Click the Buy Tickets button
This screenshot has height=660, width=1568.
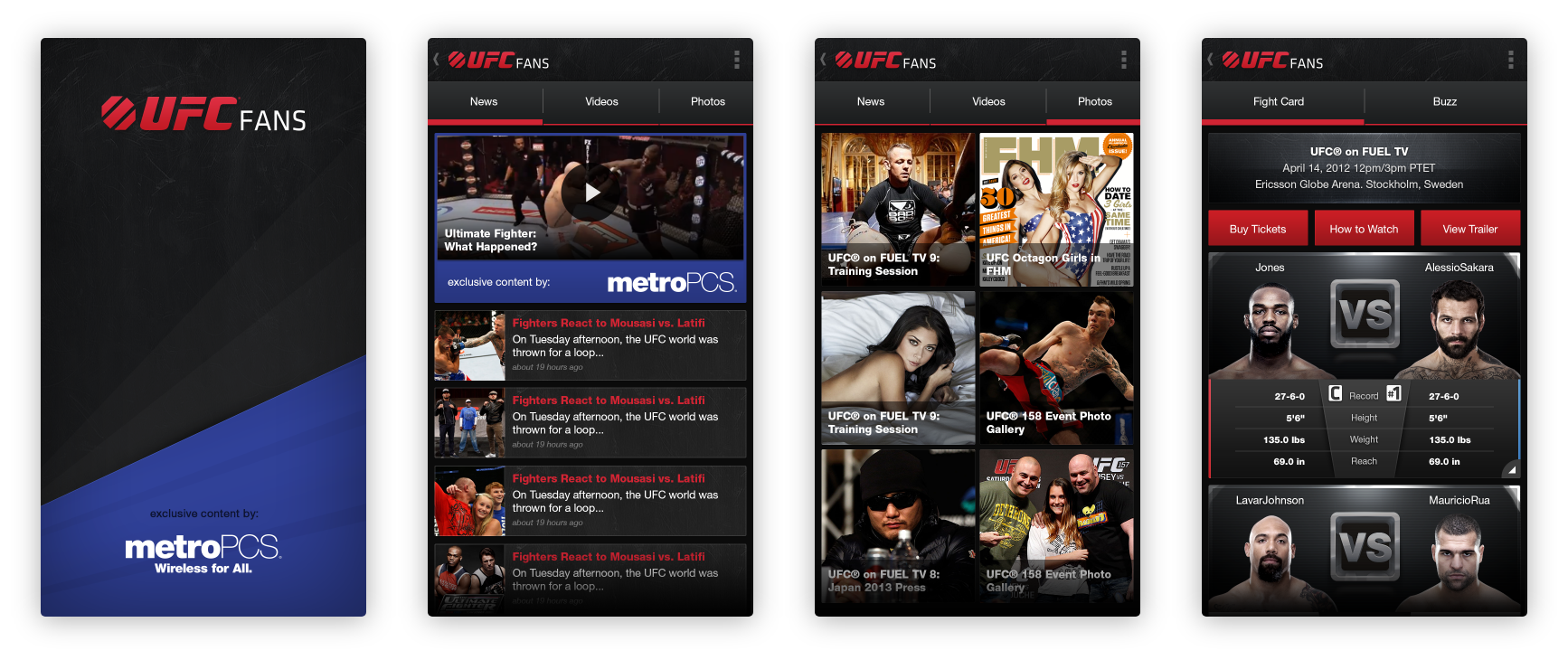click(x=1258, y=229)
